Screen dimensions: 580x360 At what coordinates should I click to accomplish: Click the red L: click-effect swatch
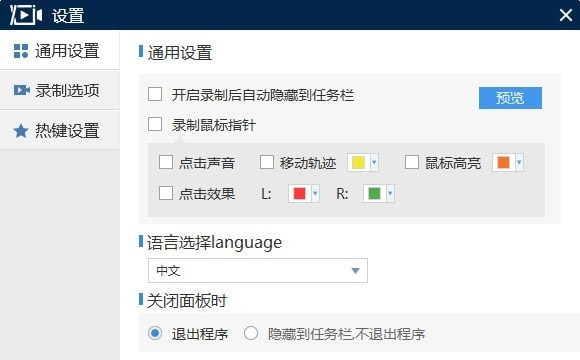(x=299, y=193)
